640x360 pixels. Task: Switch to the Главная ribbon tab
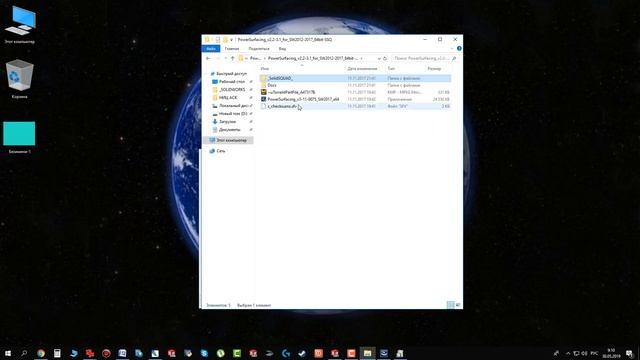[232, 49]
